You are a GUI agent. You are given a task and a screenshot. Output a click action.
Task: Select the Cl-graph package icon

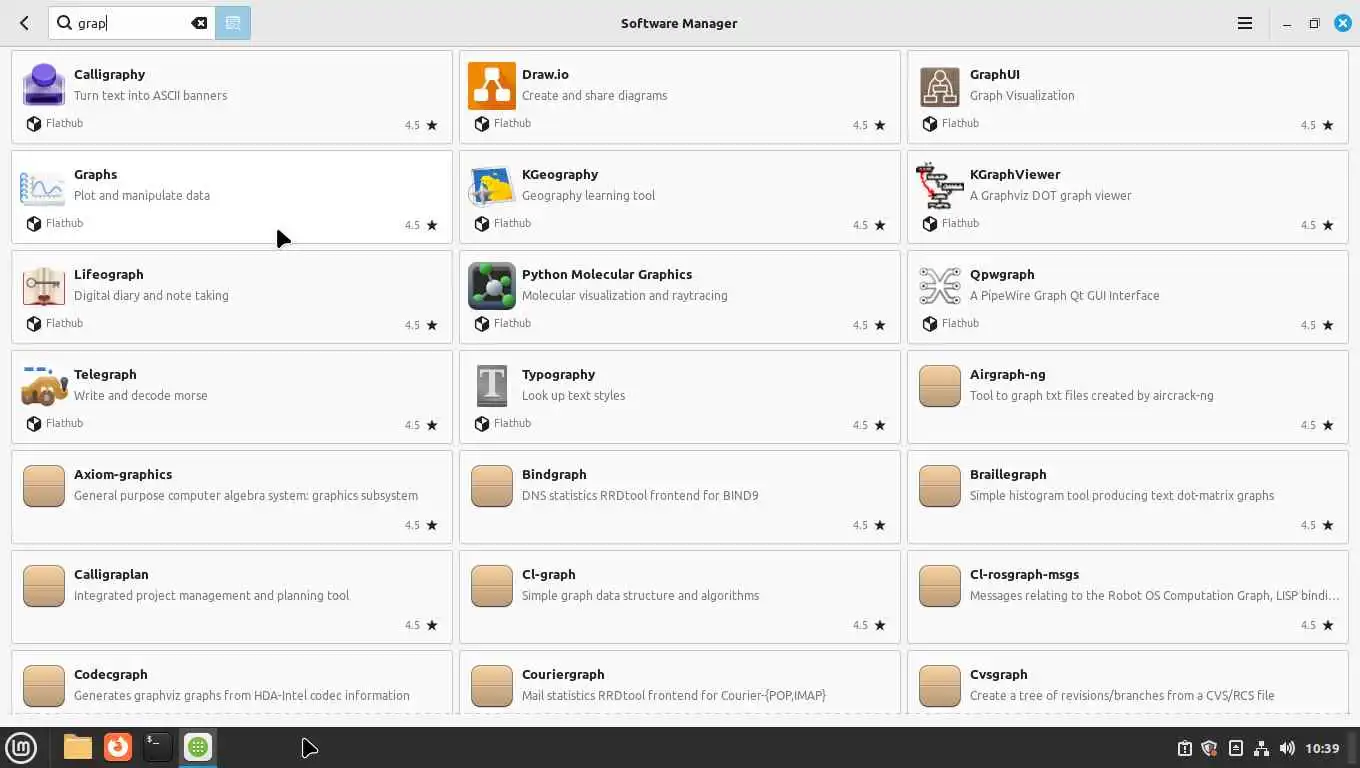pos(491,586)
